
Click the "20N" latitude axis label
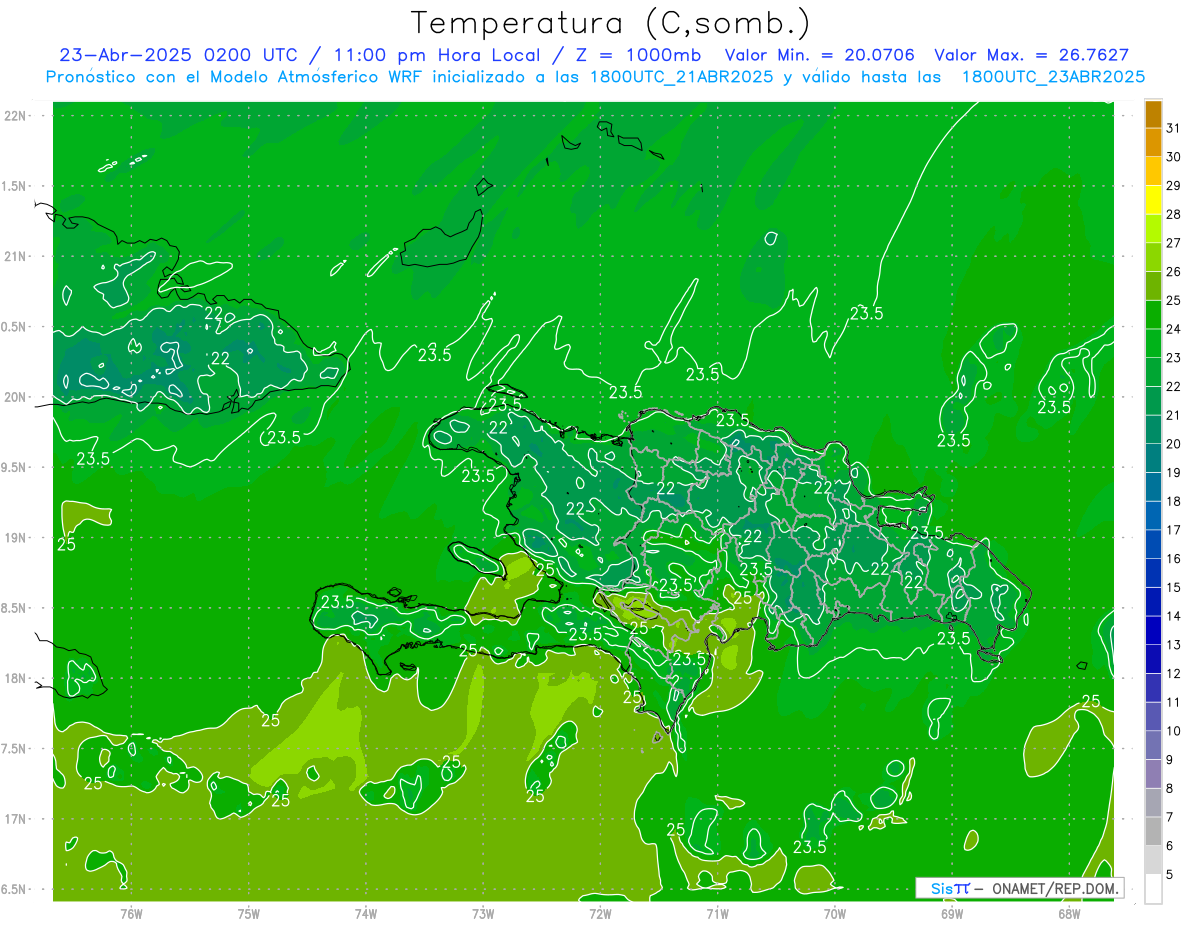pyautogui.click(x=16, y=397)
